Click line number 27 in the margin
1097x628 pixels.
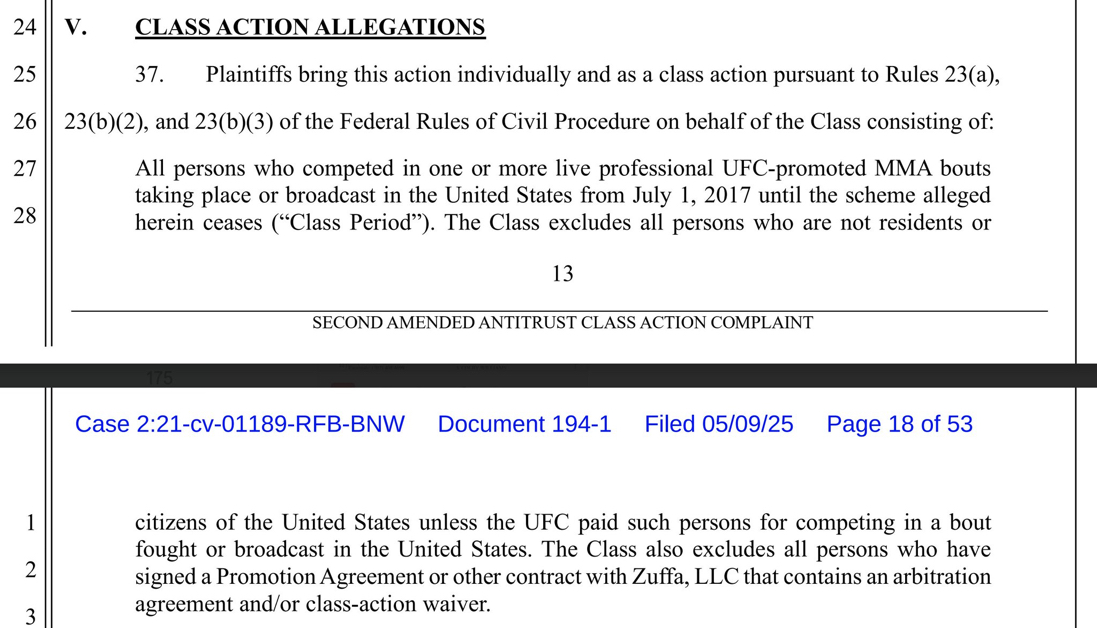(25, 169)
